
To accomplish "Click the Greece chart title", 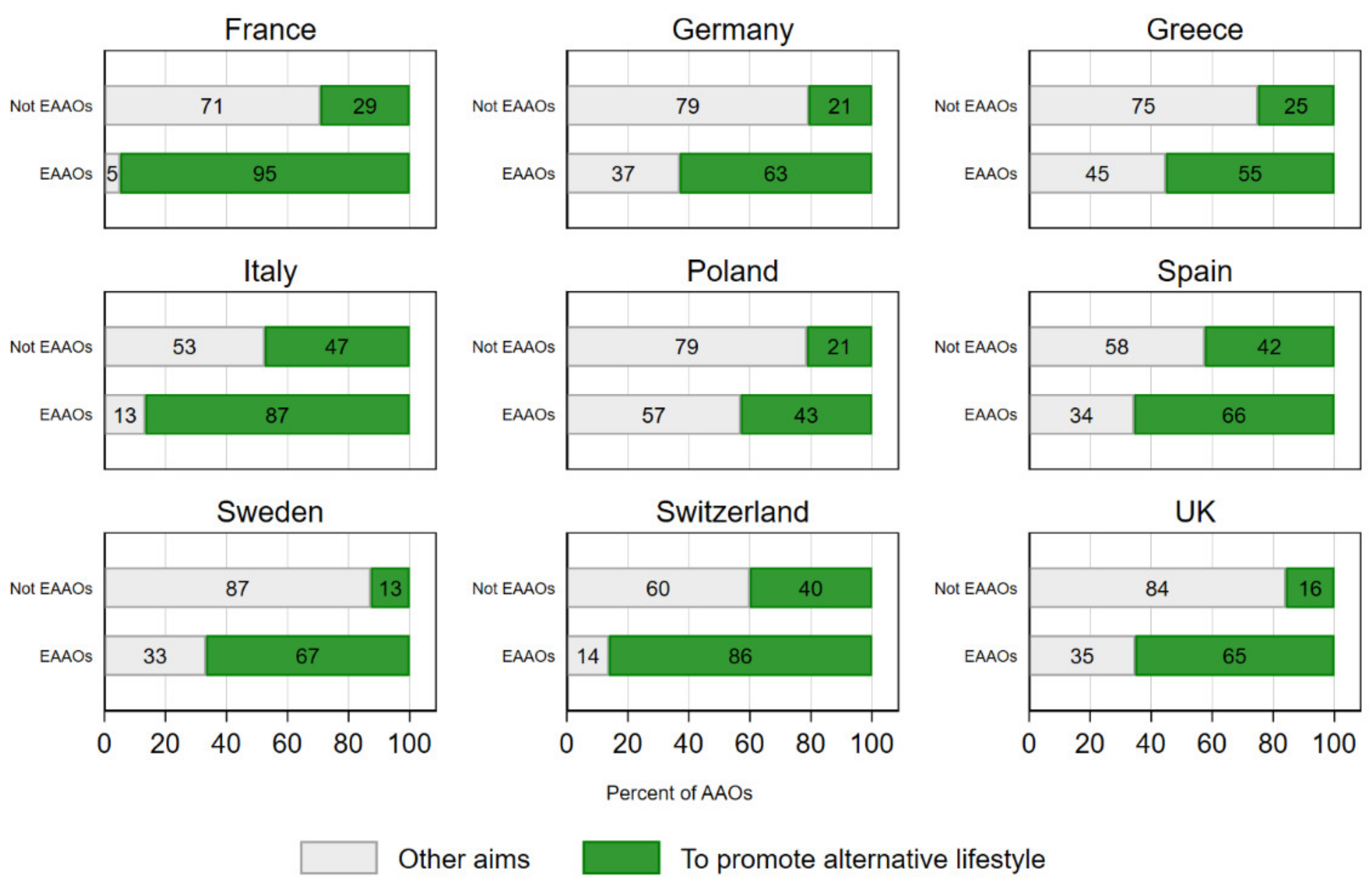I will point(1194,30).
